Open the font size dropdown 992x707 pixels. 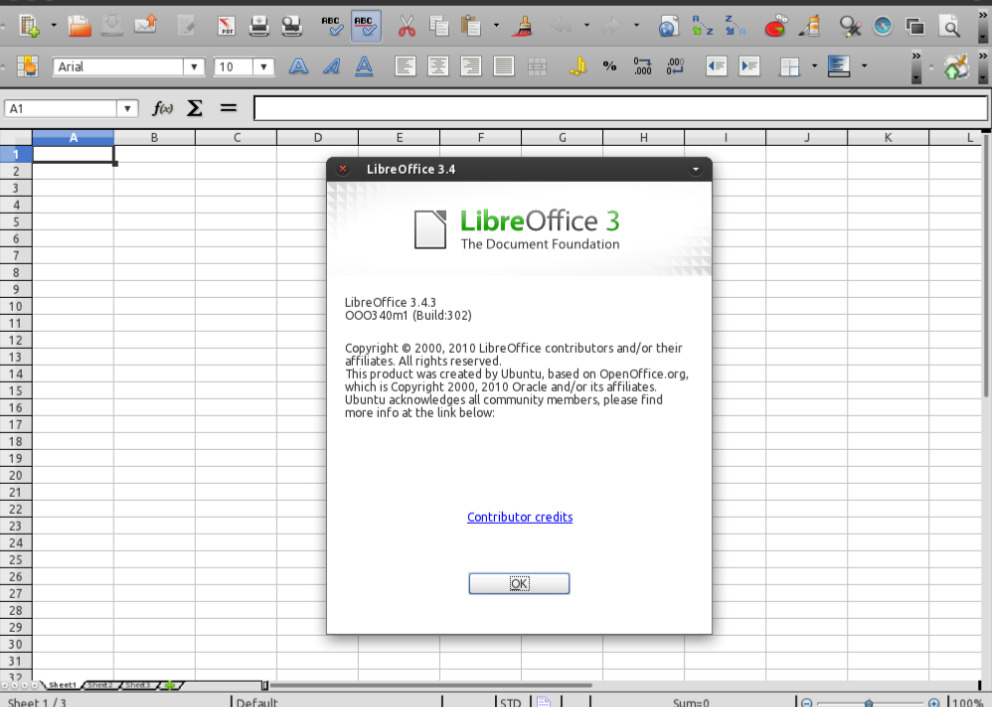pyautogui.click(x=263, y=66)
